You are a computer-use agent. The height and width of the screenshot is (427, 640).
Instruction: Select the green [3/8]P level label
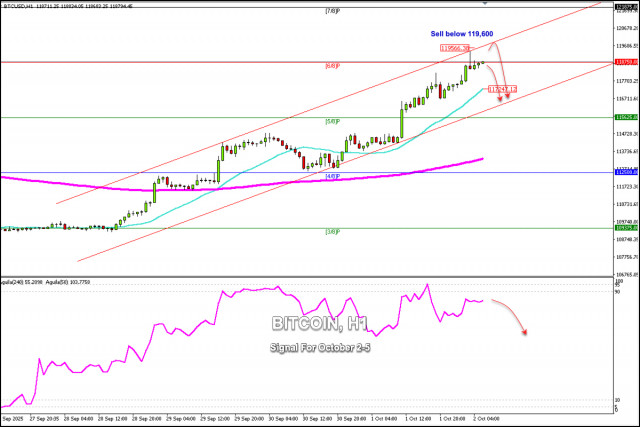[x=332, y=231]
